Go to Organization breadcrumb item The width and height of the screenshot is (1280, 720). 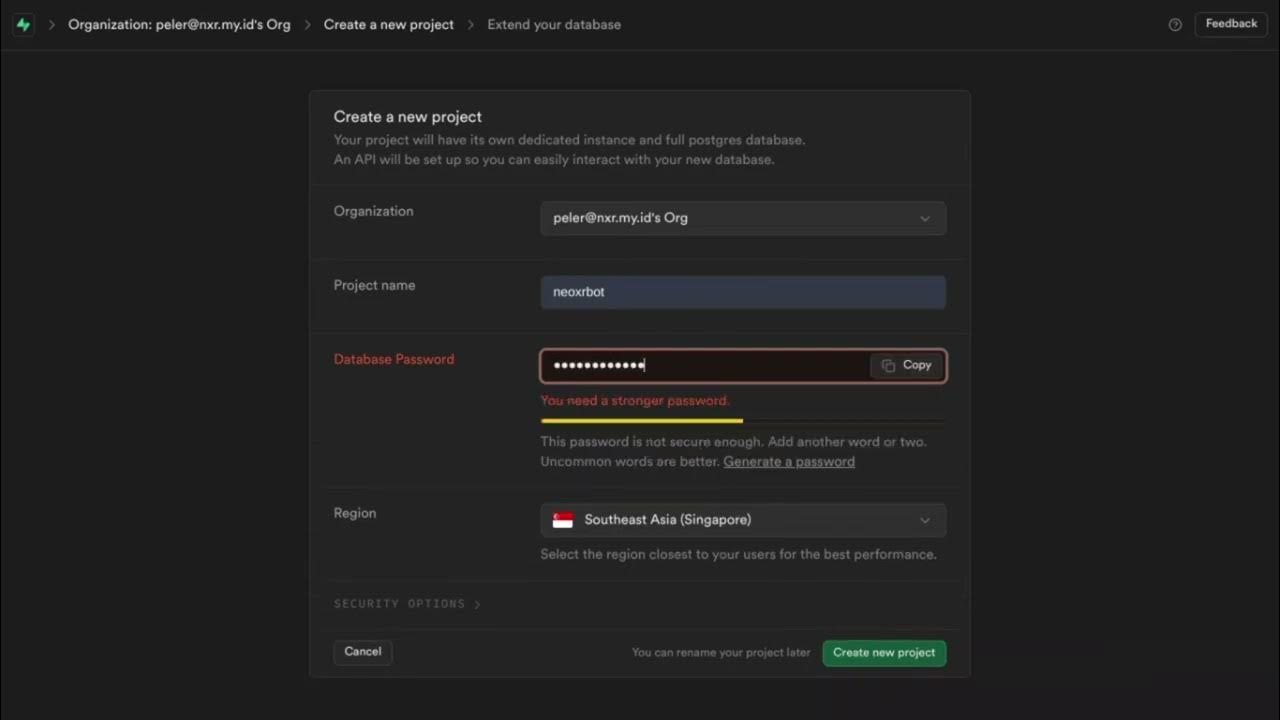[179, 25]
